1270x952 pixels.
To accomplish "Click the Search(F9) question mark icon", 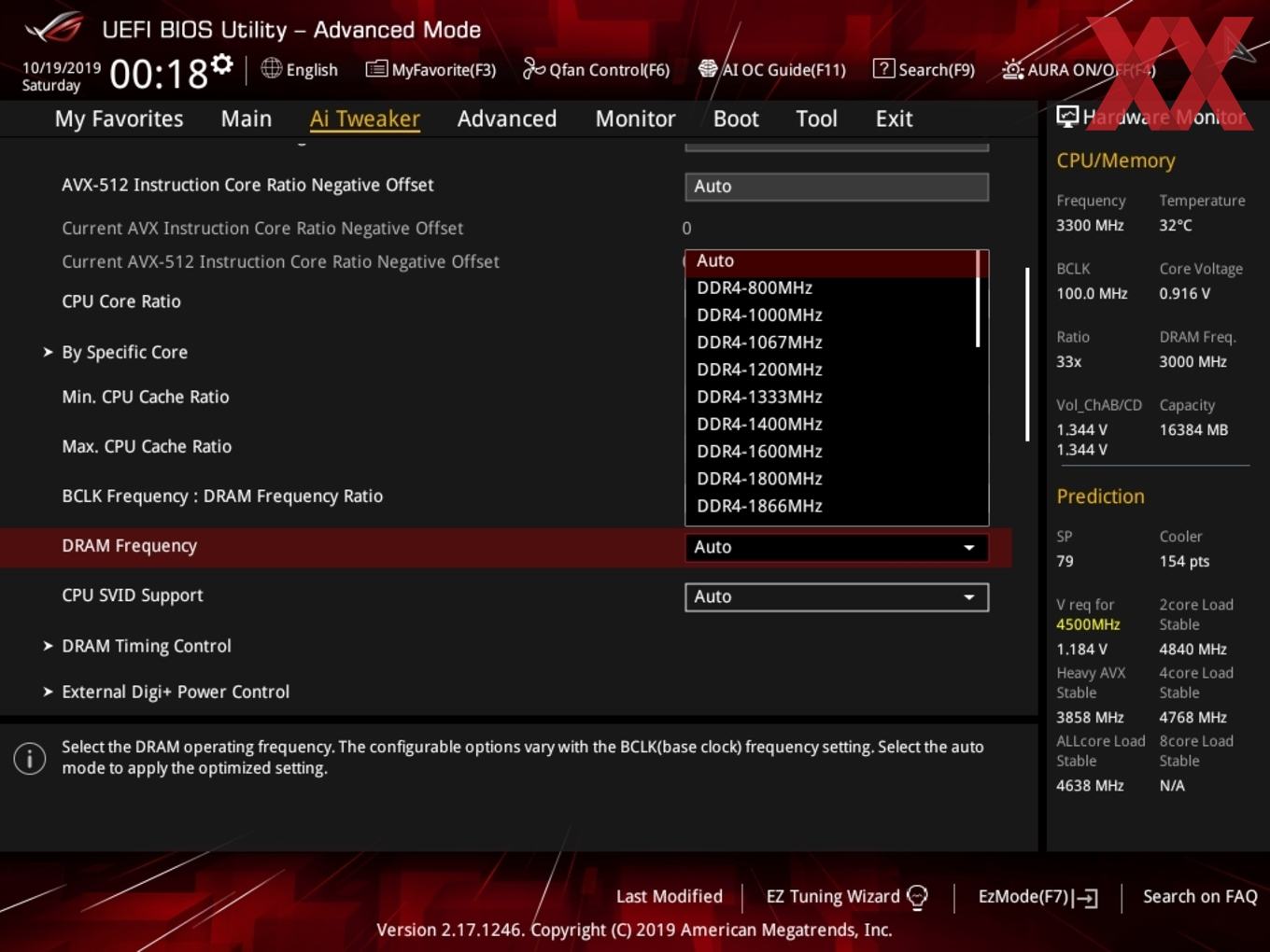I will 882,68.
